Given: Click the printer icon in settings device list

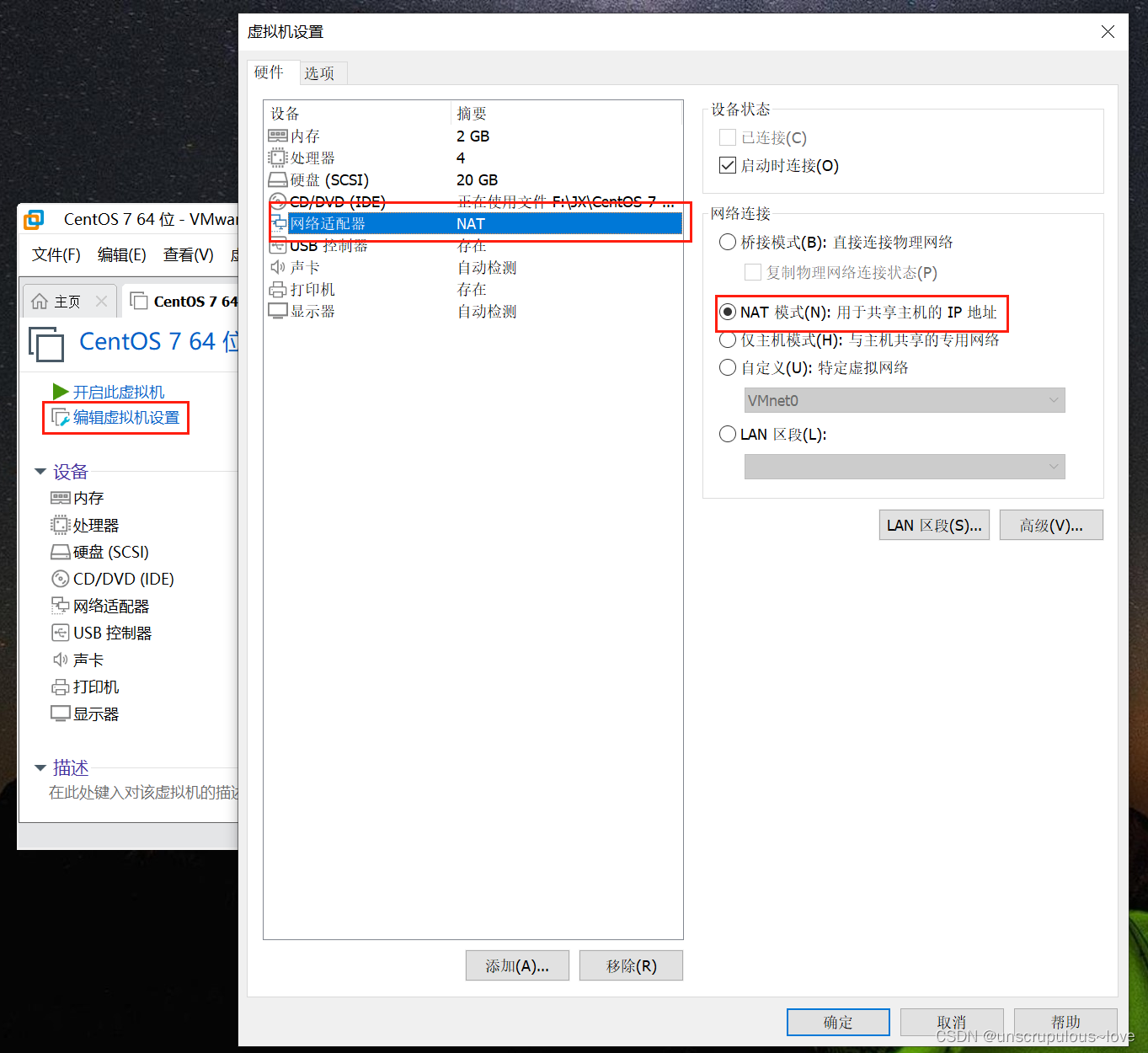Looking at the screenshot, I should coord(277,289).
